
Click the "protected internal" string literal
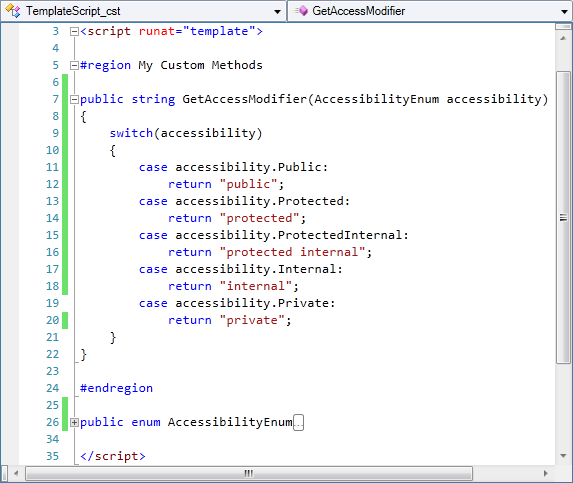click(x=292, y=252)
